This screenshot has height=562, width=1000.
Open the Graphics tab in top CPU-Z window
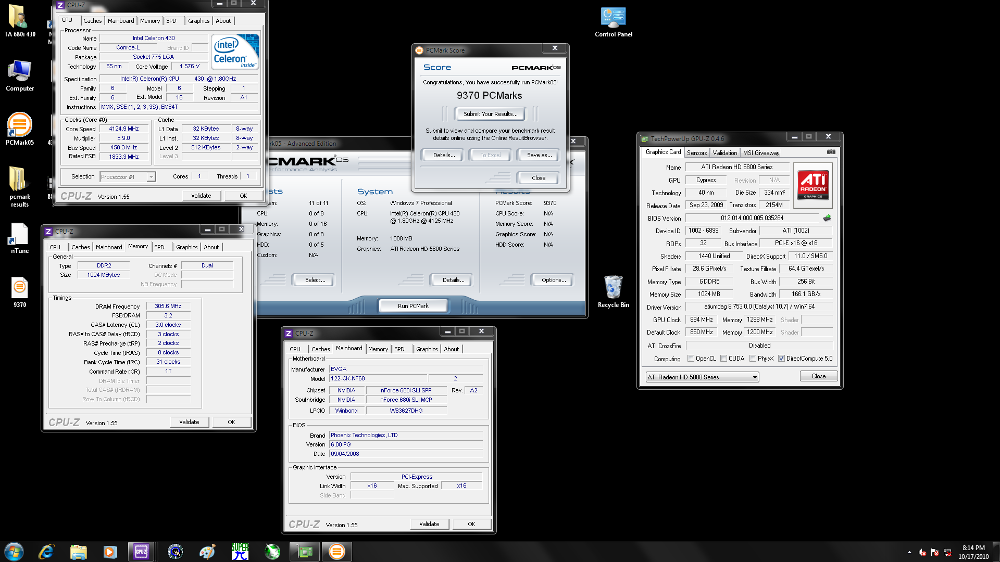point(198,20)
